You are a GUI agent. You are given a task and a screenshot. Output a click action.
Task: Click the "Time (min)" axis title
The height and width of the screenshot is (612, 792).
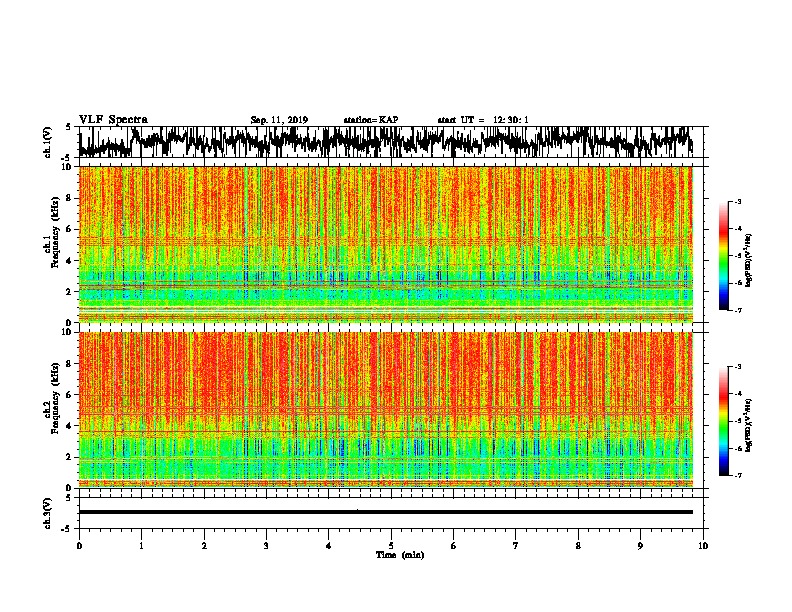click(400, 555)
